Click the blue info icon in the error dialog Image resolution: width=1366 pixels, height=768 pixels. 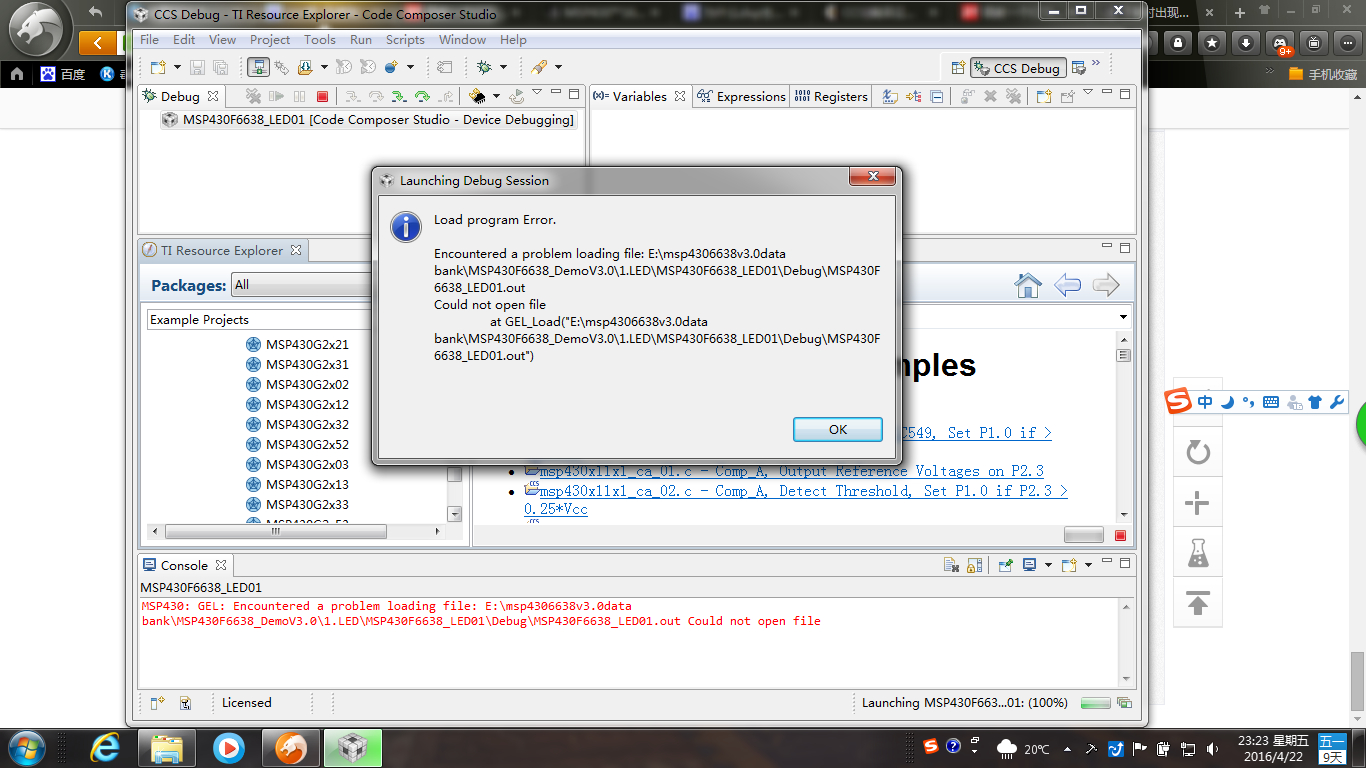pos(405,226)
